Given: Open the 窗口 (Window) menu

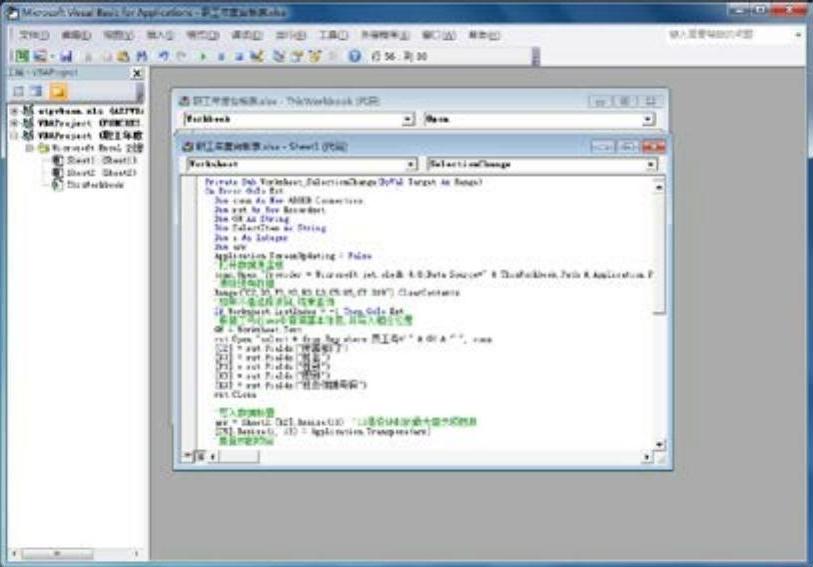Looking at the screenshot, I should (439, 35).
